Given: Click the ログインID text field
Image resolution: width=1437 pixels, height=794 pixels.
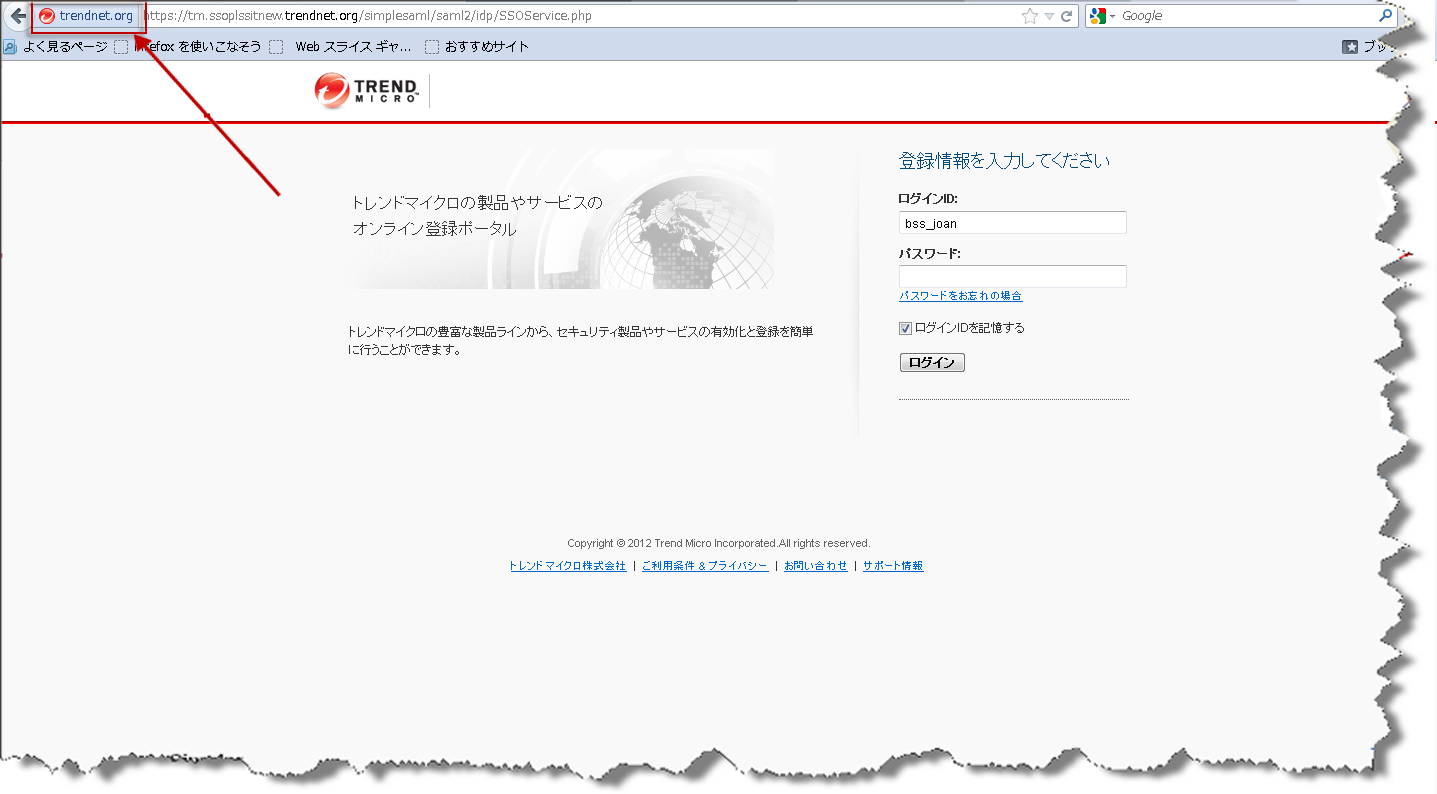Looking at the screenshot, I should (1012, 223).
